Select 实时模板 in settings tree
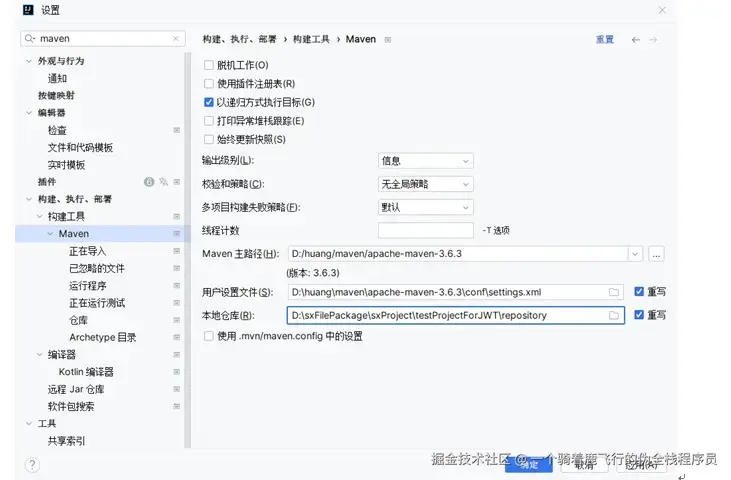Screen dimensions: 731x480 point(66,165)
